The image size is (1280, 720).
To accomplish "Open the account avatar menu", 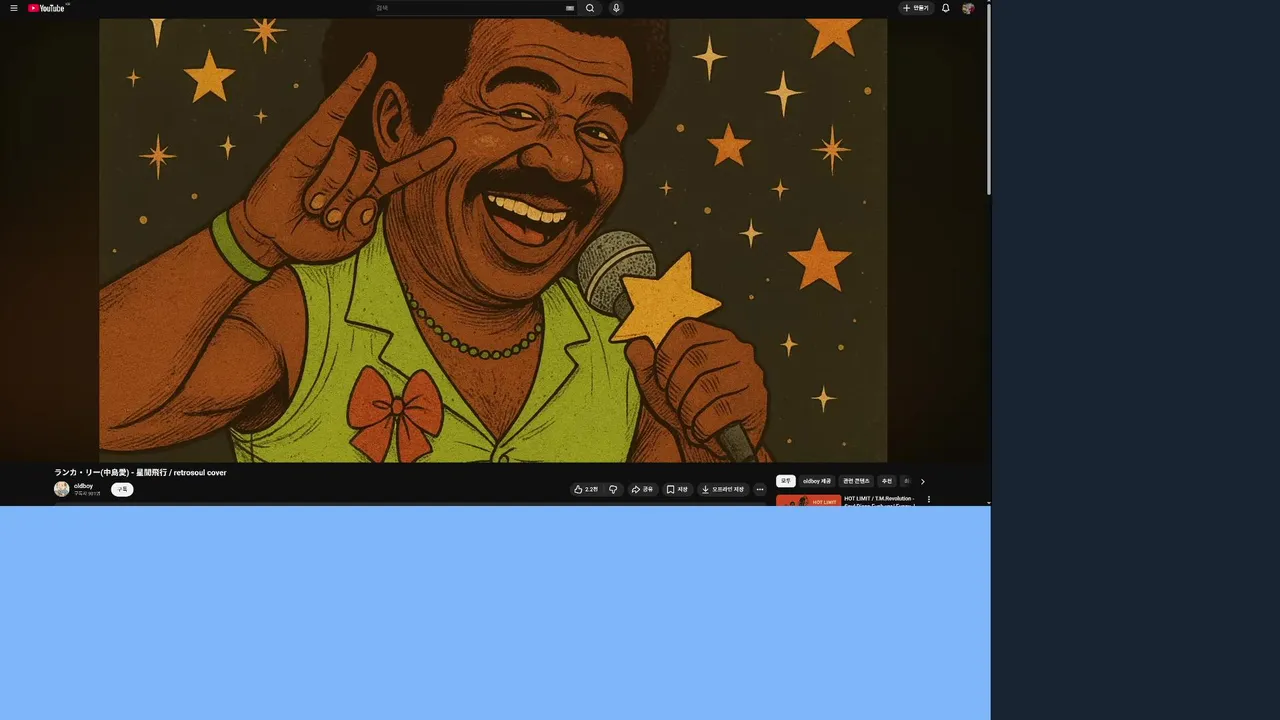I will 968,8.
